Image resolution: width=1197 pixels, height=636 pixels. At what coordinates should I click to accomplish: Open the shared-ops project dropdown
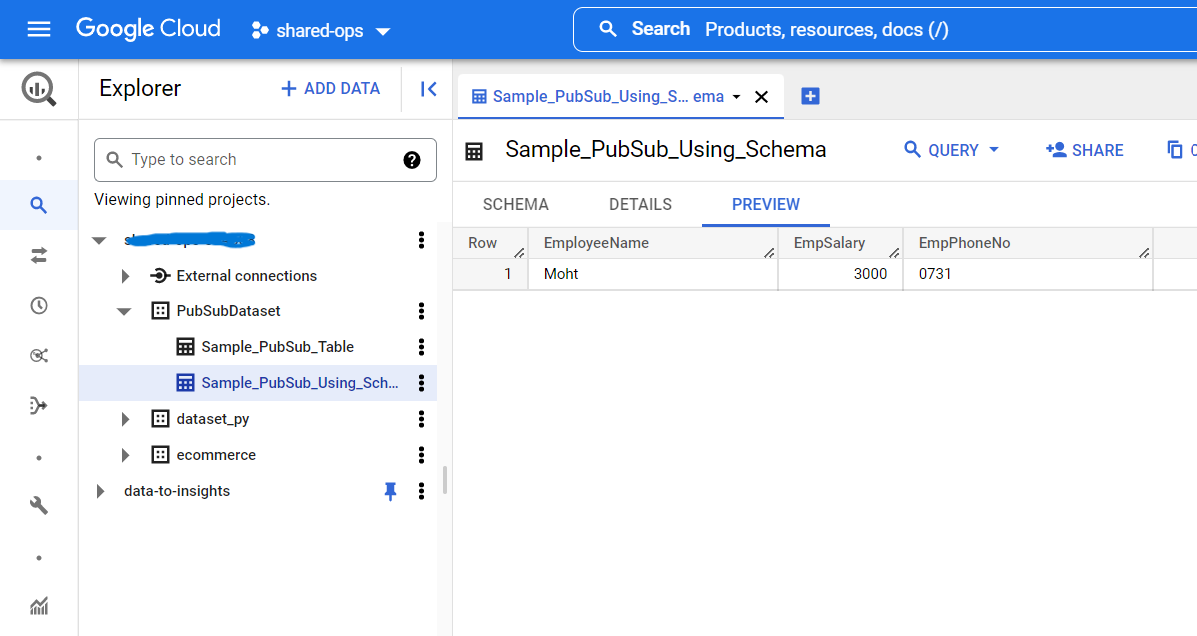click(321, 30)
